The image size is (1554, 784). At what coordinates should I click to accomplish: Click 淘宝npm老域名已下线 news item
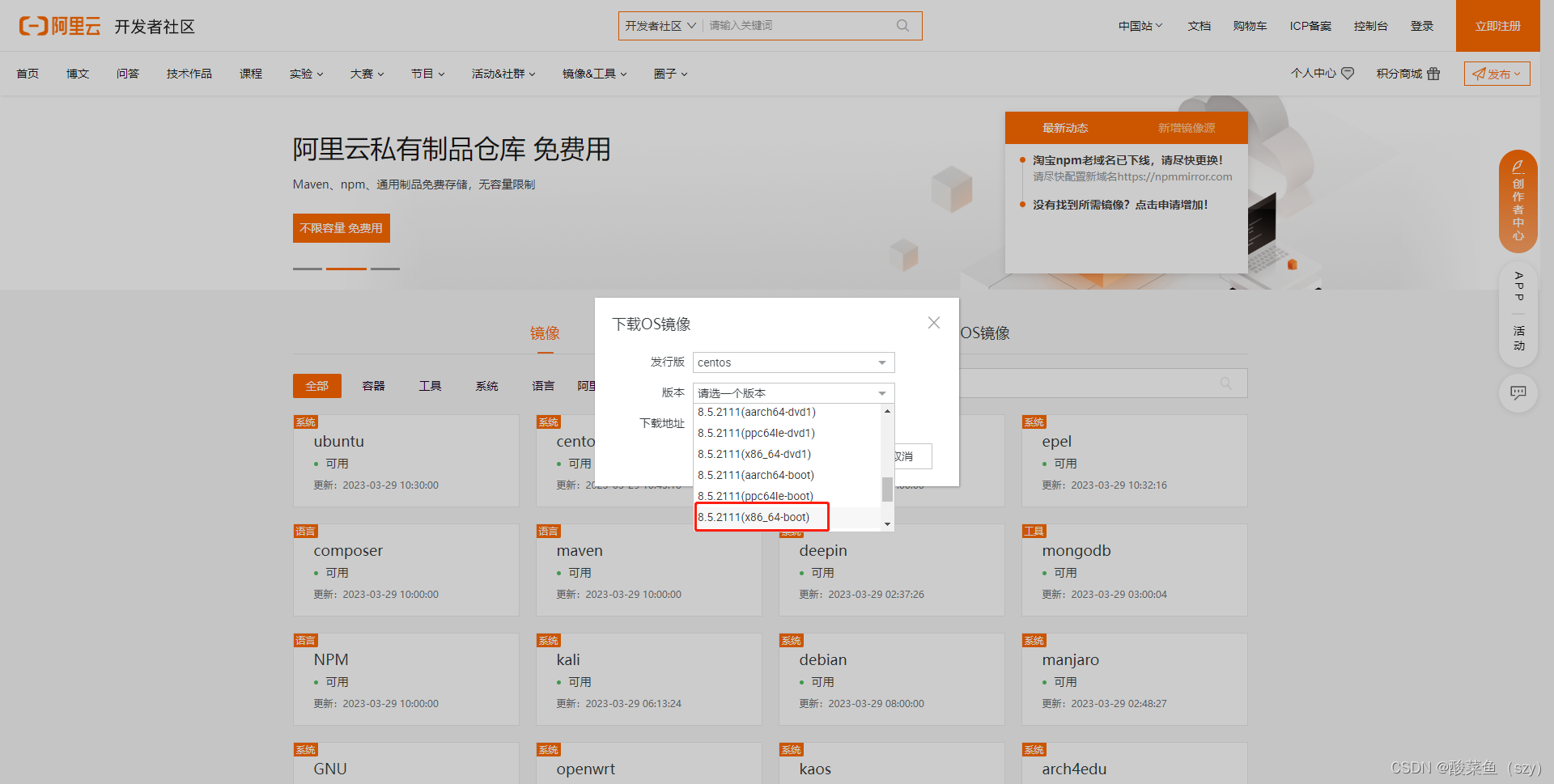click(1127, 160)
